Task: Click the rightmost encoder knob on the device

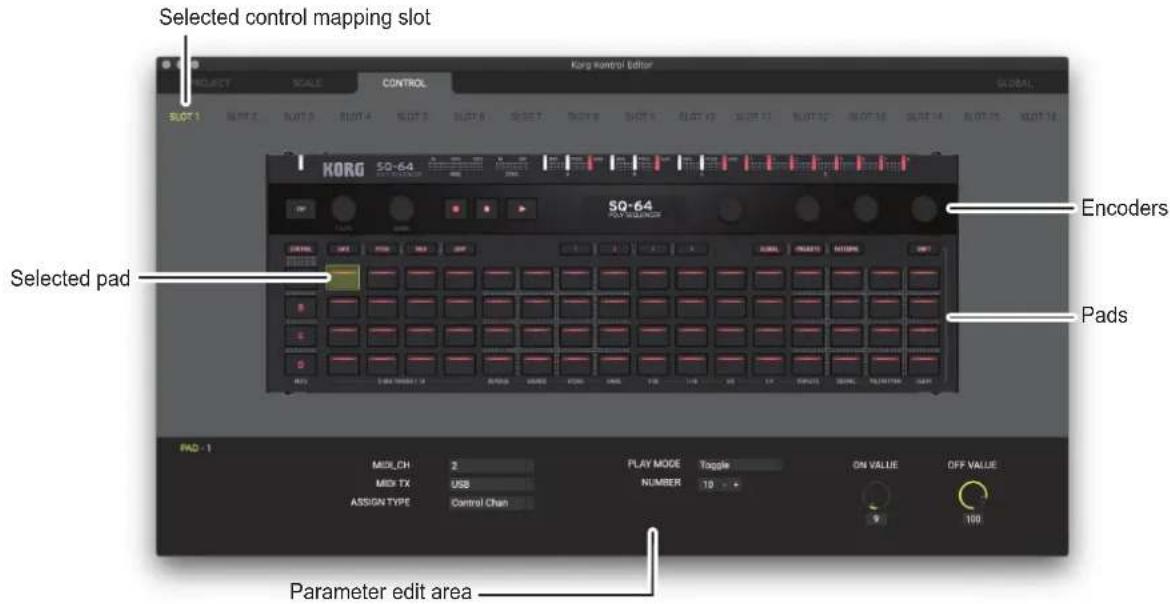Action: (x=924, y=210)
